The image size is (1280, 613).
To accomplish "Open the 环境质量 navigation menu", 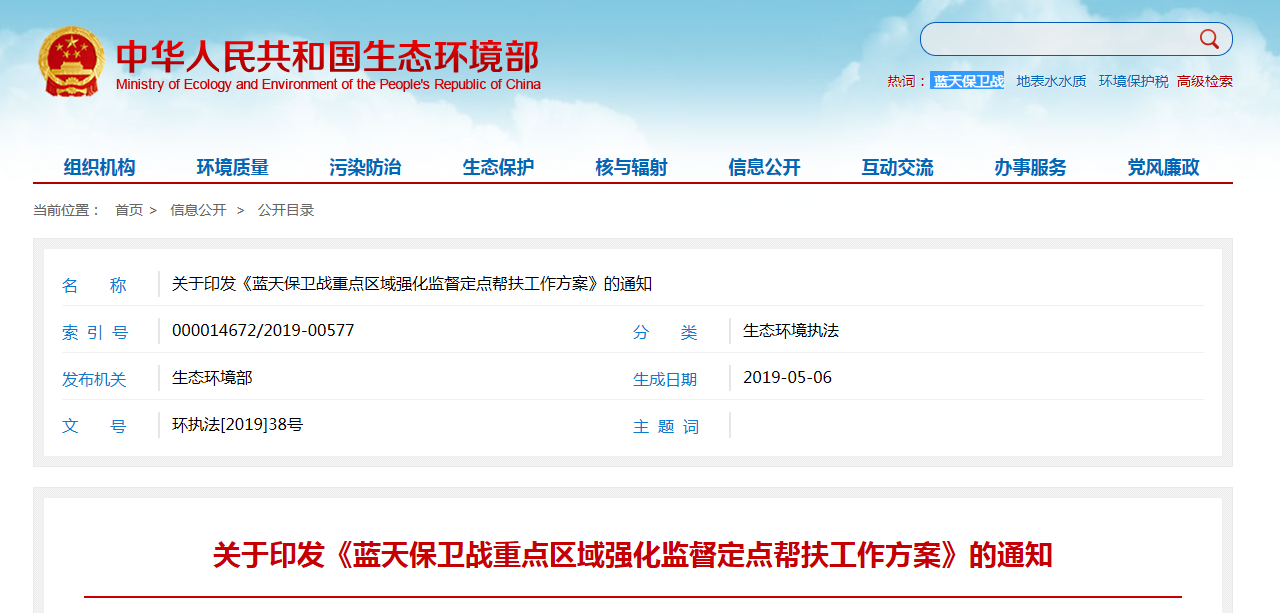I will (233, 167).
